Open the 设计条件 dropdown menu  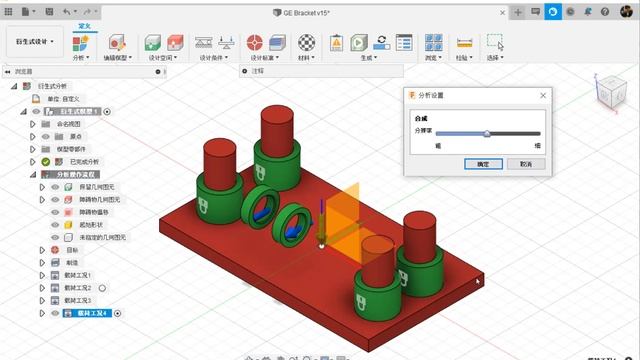[214, 58]
